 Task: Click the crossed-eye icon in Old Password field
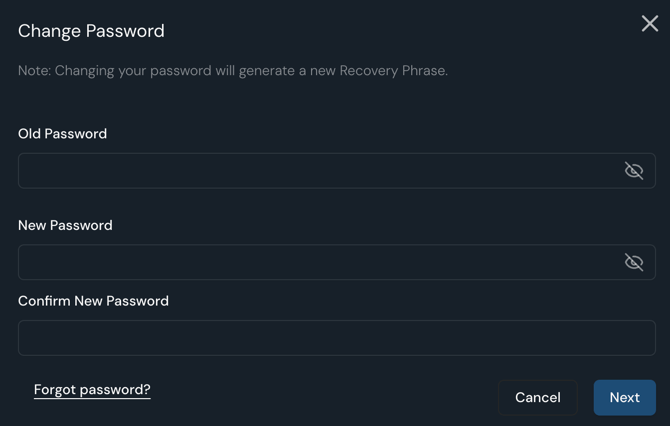[x=633, y=171]
